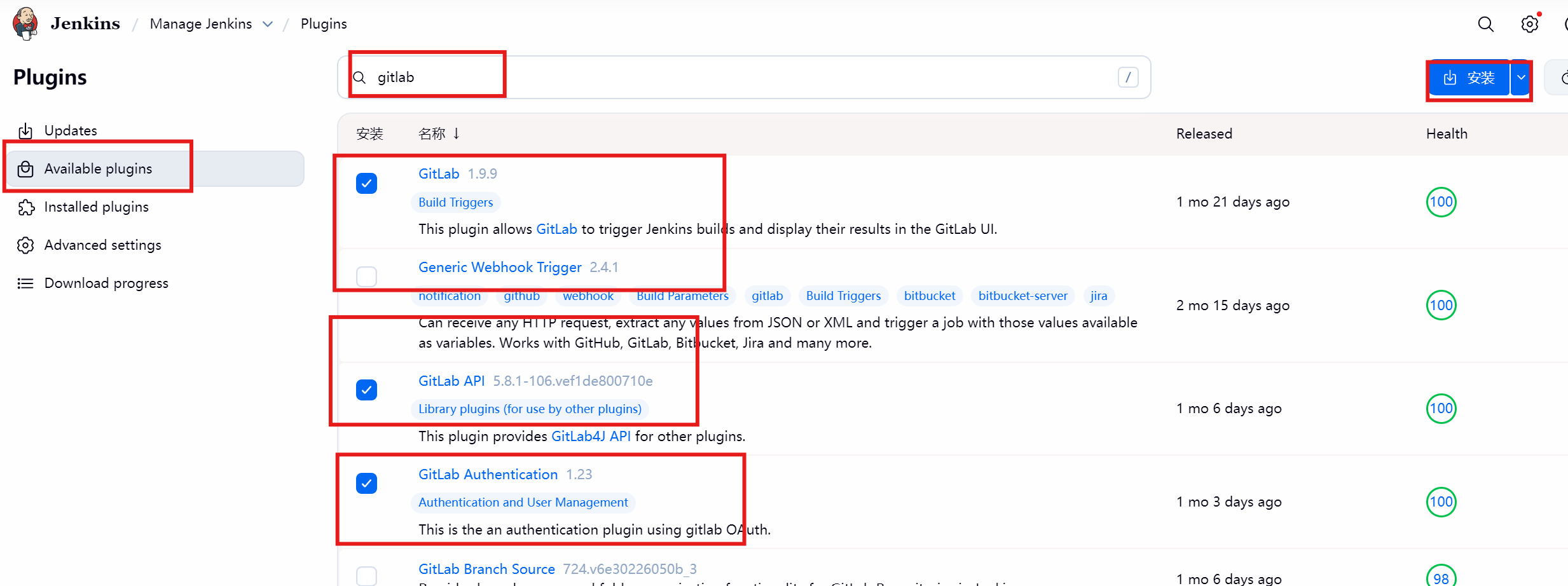Click health score 100 for GitLab API

pos(1441,408)
